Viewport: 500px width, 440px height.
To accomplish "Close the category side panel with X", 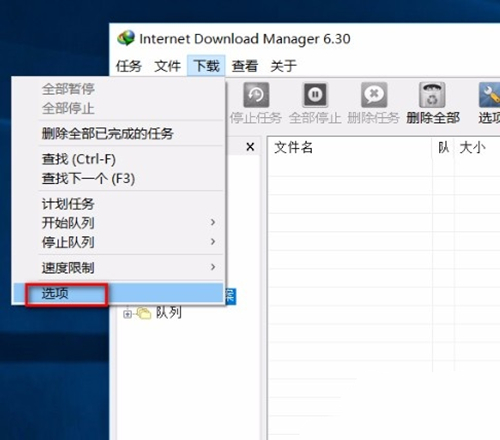I will (250, 147).
